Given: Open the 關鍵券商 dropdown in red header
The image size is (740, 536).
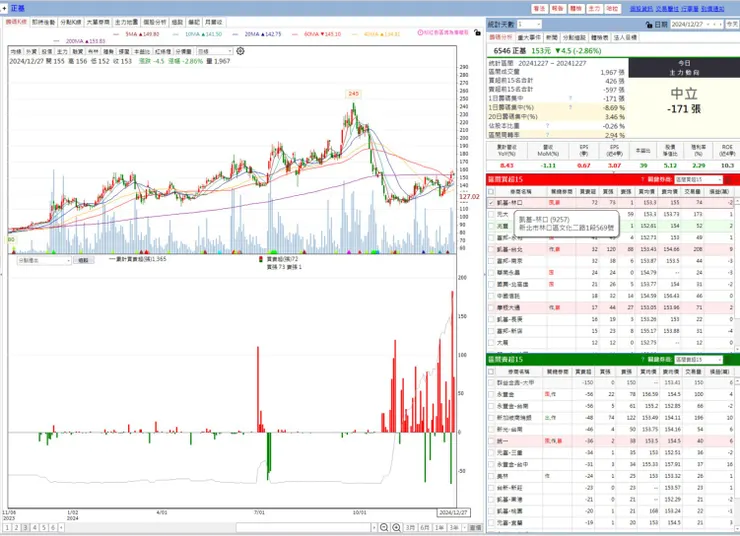Looking at the screenshot, I should (698, 179).
